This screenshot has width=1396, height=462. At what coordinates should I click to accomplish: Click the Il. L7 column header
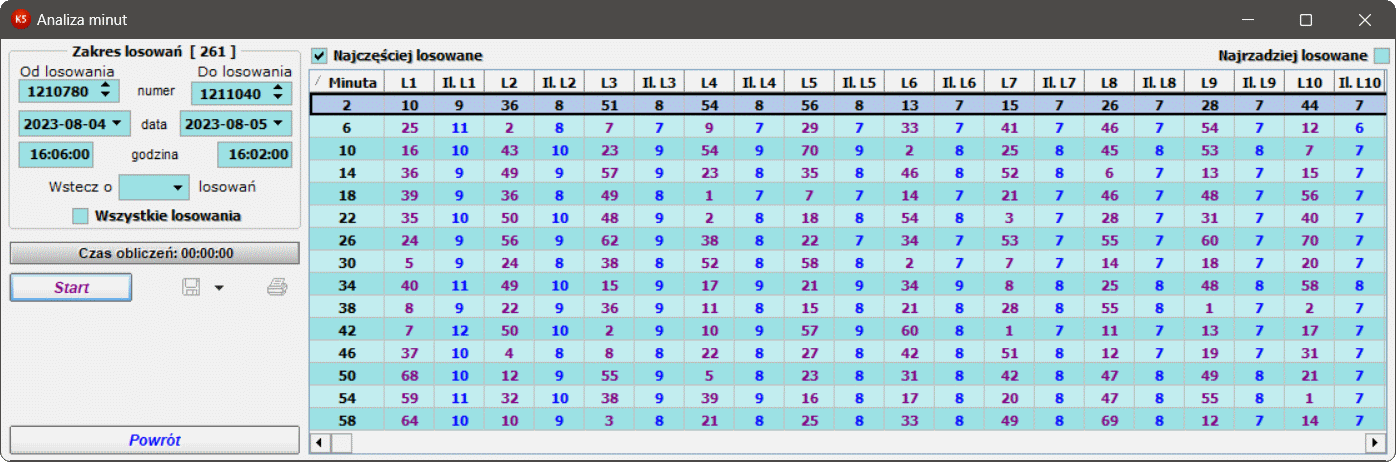(x=1059, y=82)
